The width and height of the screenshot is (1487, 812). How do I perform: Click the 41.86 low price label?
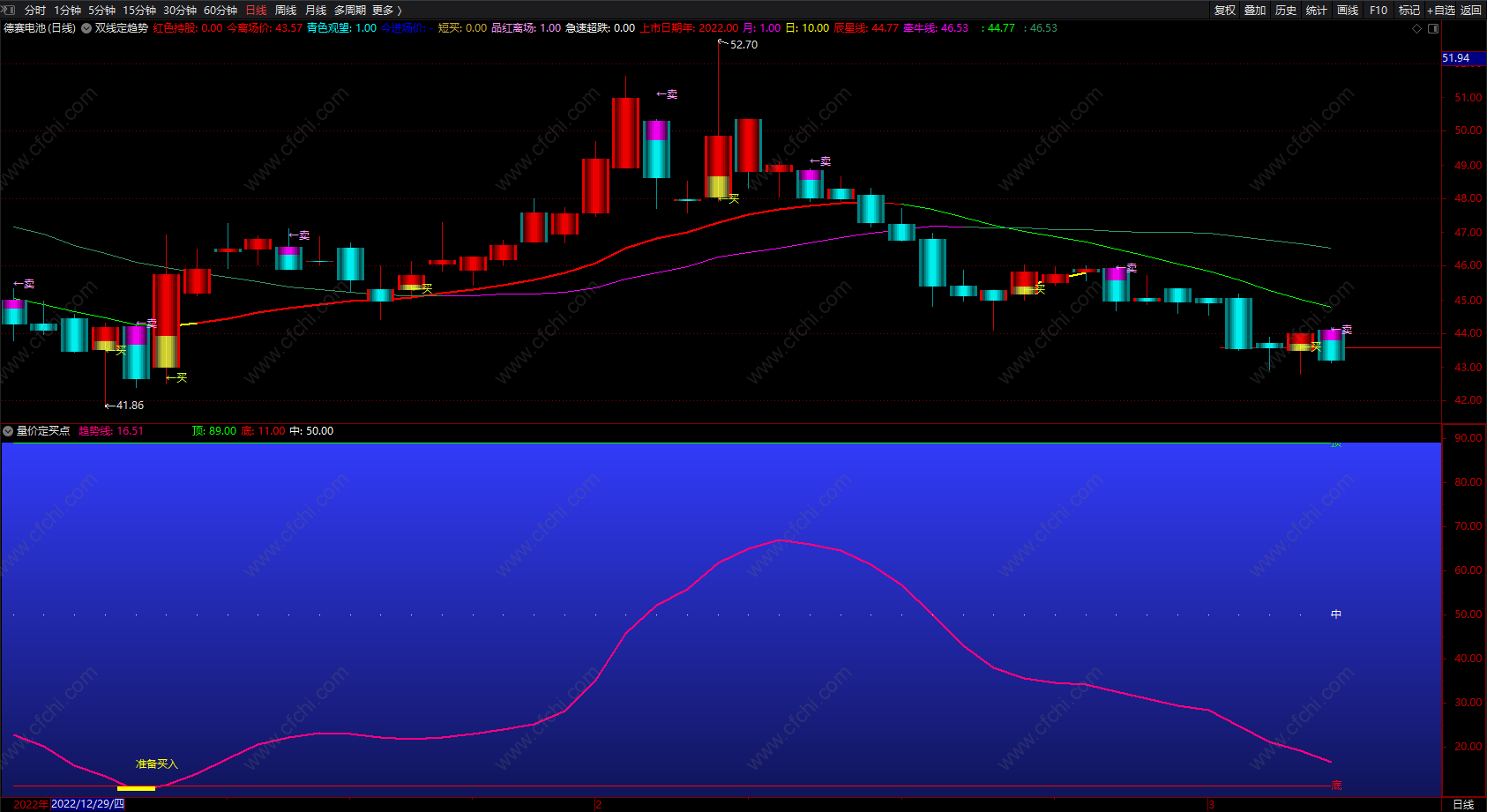pos(130,406)
